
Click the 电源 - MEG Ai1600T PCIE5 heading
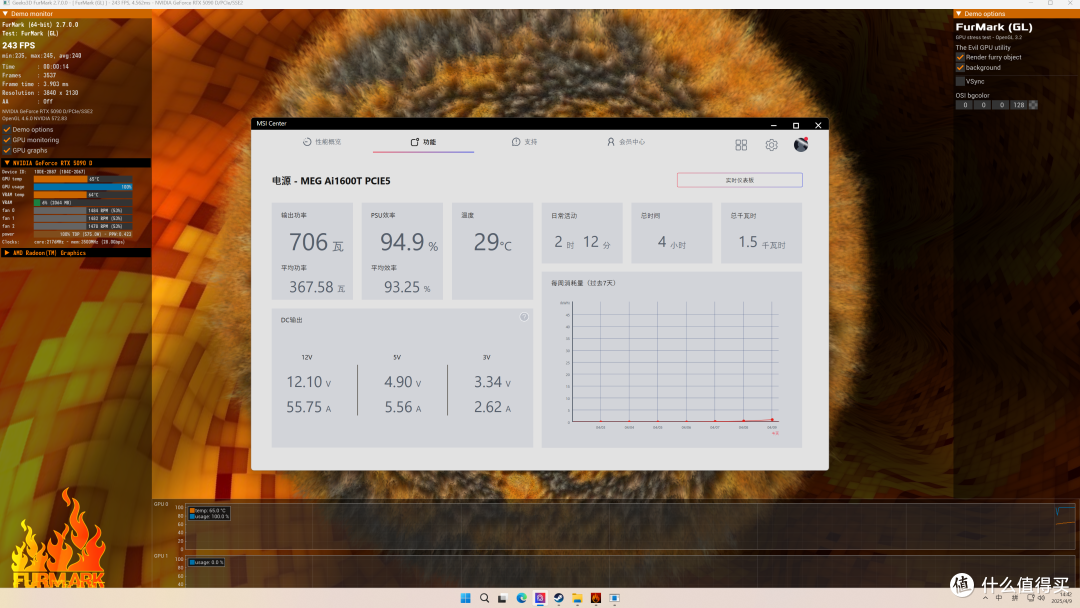point(331,180)
